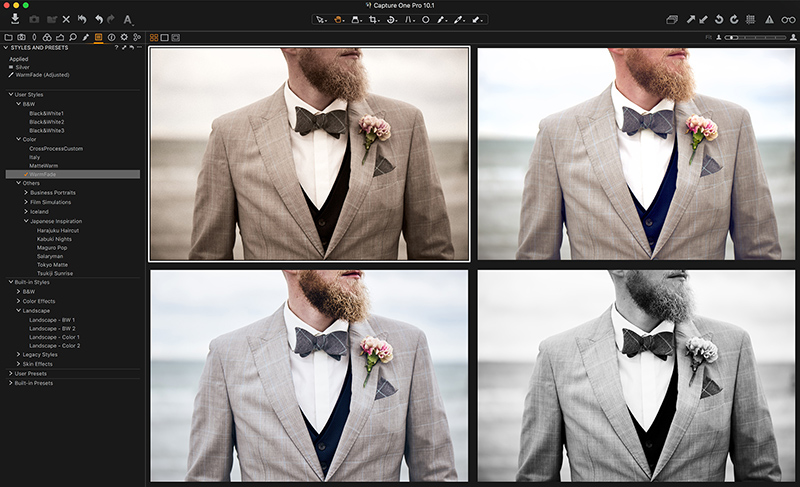Apply the Tsukiji Sunrise style
This screenshot has height=487, width=800.
[x=55, y=273]
